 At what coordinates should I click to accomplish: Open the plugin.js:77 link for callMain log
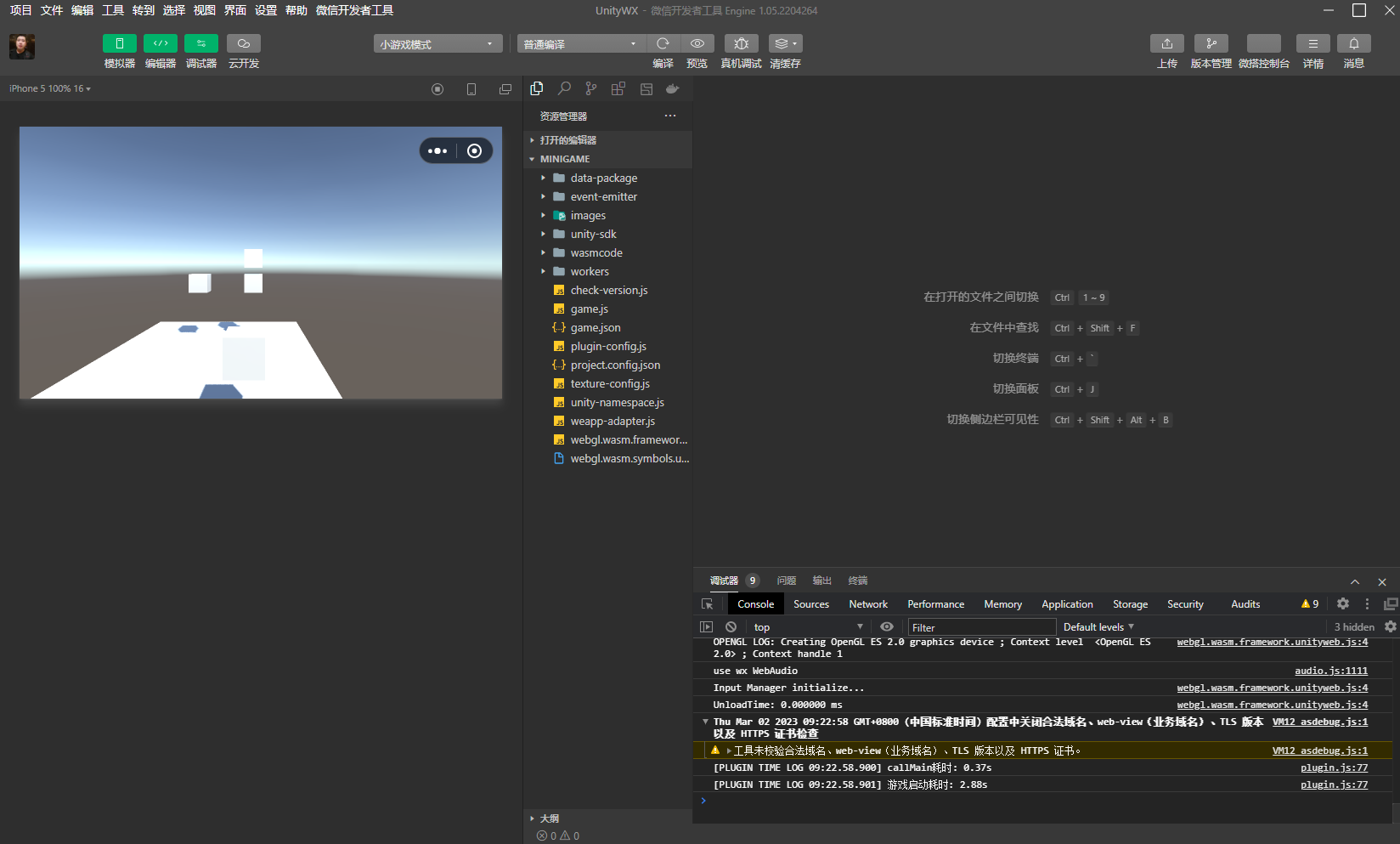tap(1334, 768)
